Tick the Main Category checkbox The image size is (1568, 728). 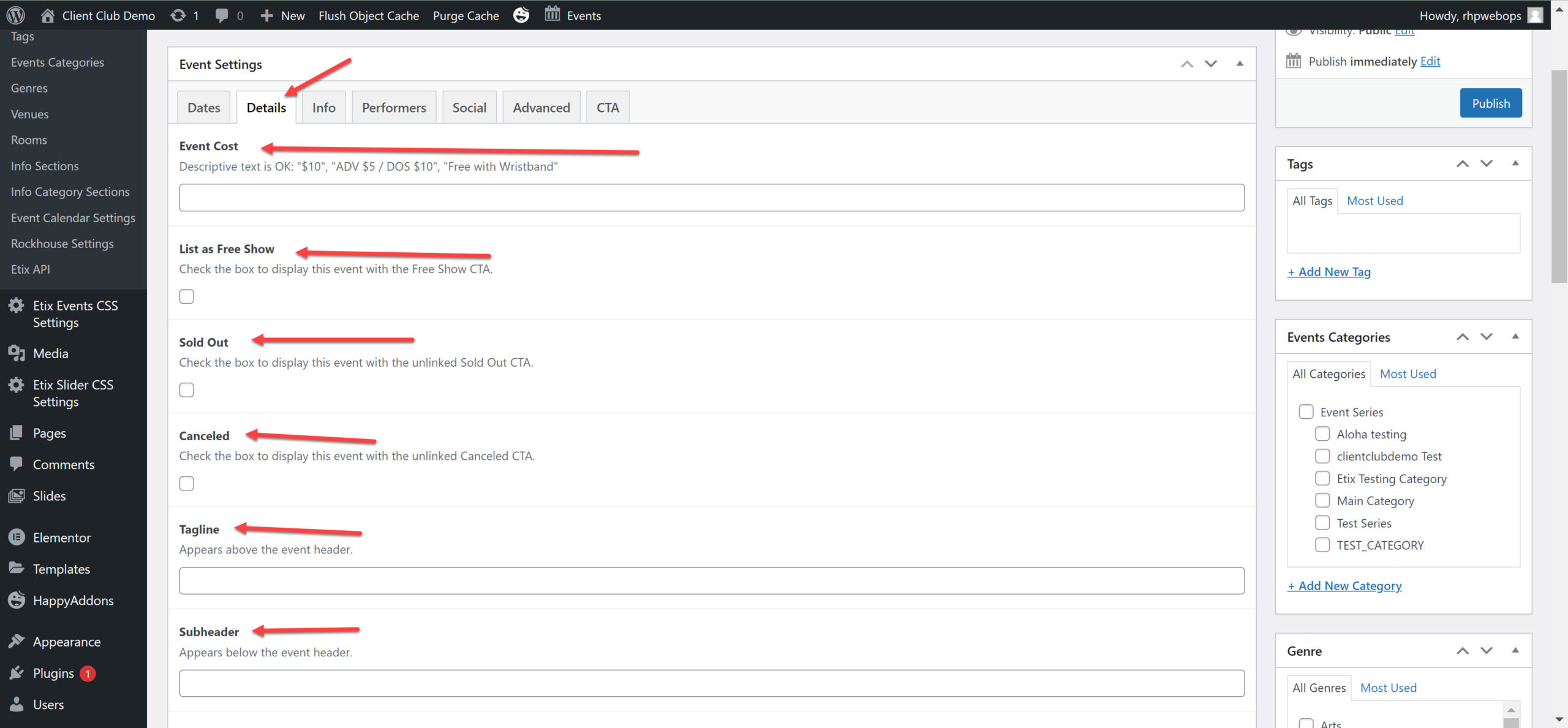[x=1322, y=500]
